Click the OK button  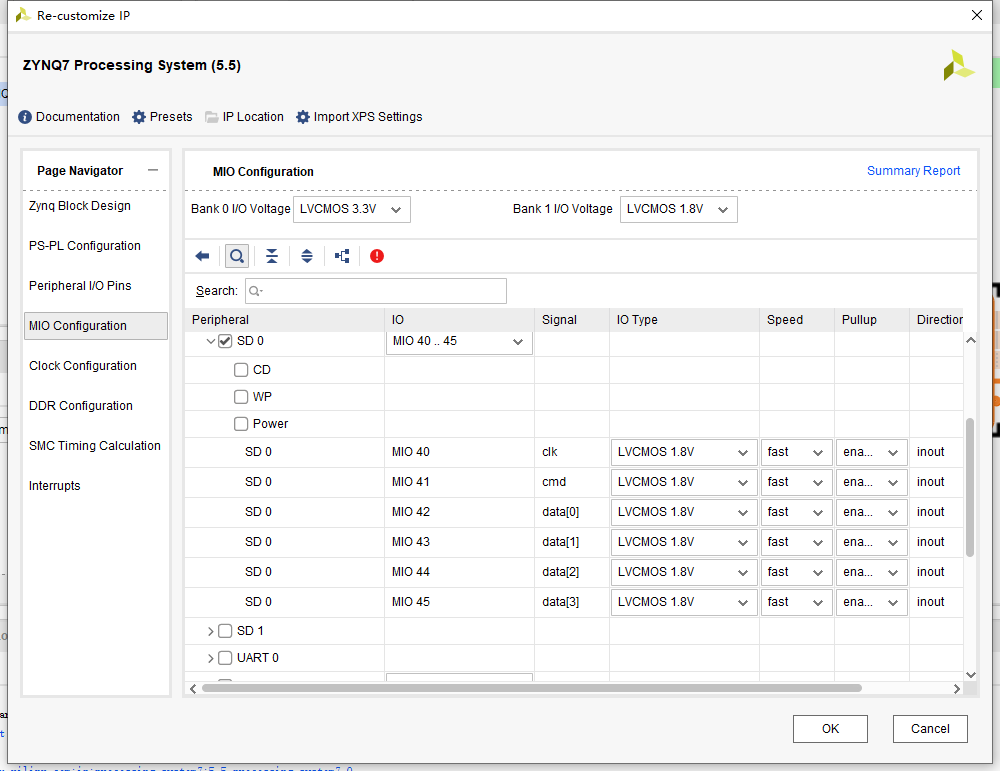point(830,729)
